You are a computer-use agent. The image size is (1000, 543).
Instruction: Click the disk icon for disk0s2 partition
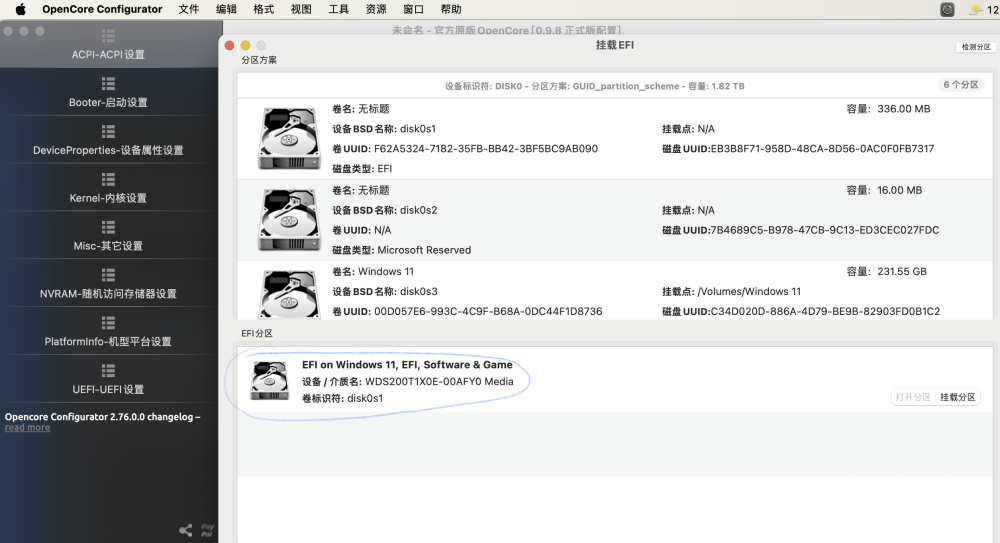[289, 219]
